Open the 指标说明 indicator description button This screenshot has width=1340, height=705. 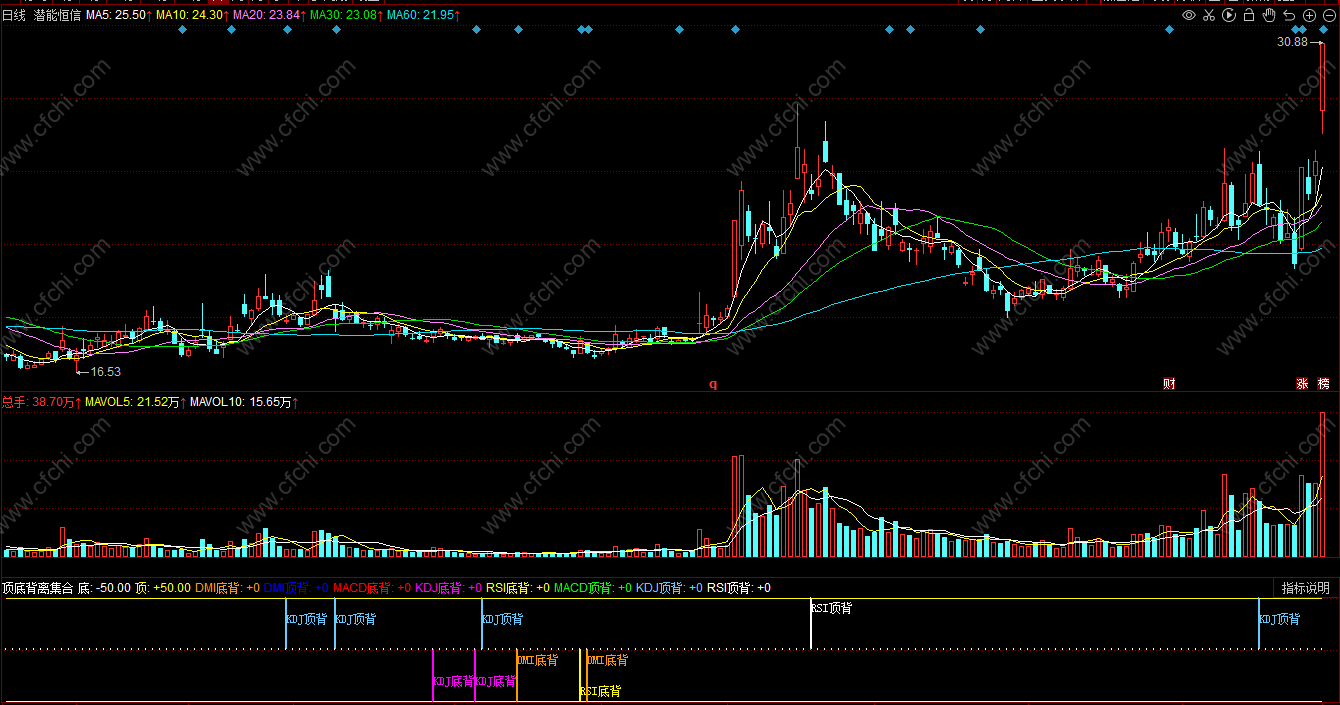tap(1306, 588)
